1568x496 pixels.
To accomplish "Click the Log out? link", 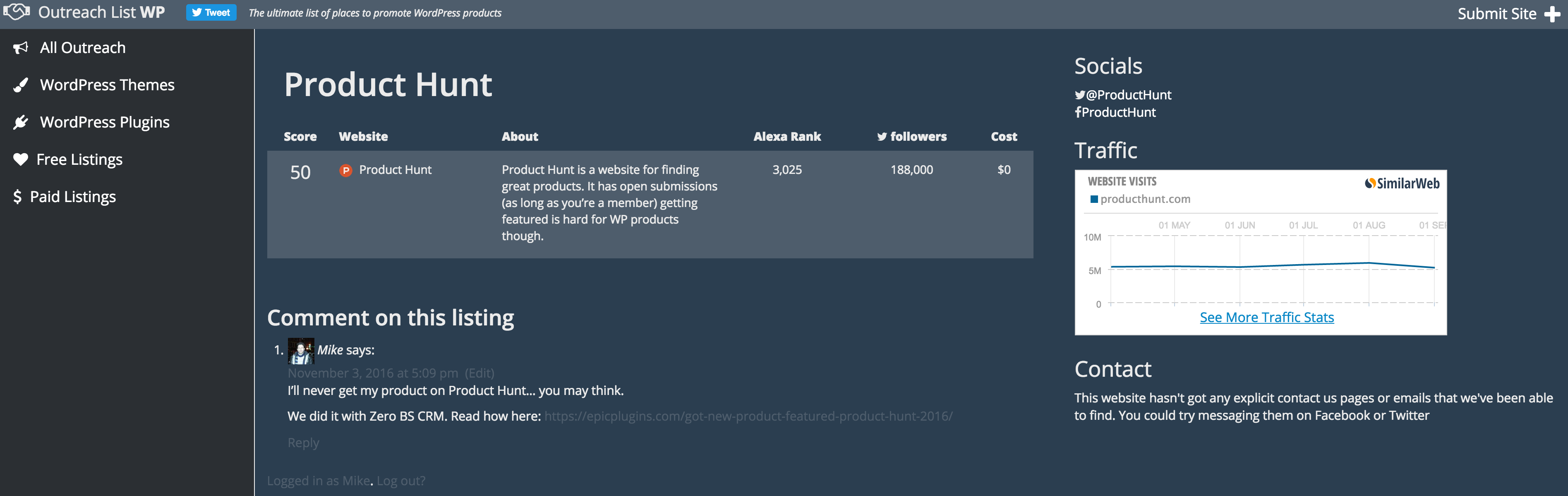I will pyautogui.click(x=400, y=481).
